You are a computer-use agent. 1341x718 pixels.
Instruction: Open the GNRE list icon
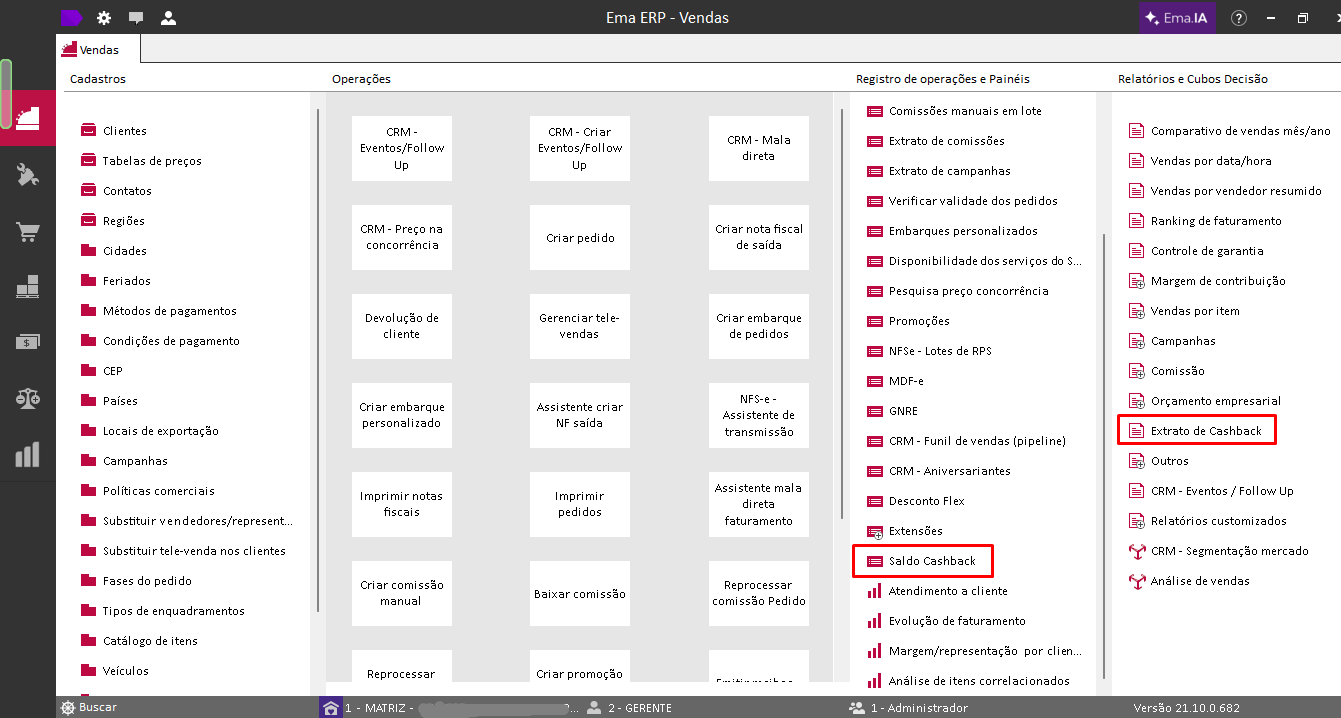tap(875, 411)
